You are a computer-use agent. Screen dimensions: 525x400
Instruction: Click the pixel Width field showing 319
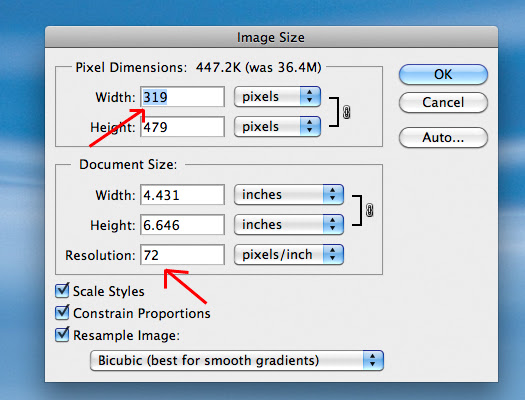[182, 97]
